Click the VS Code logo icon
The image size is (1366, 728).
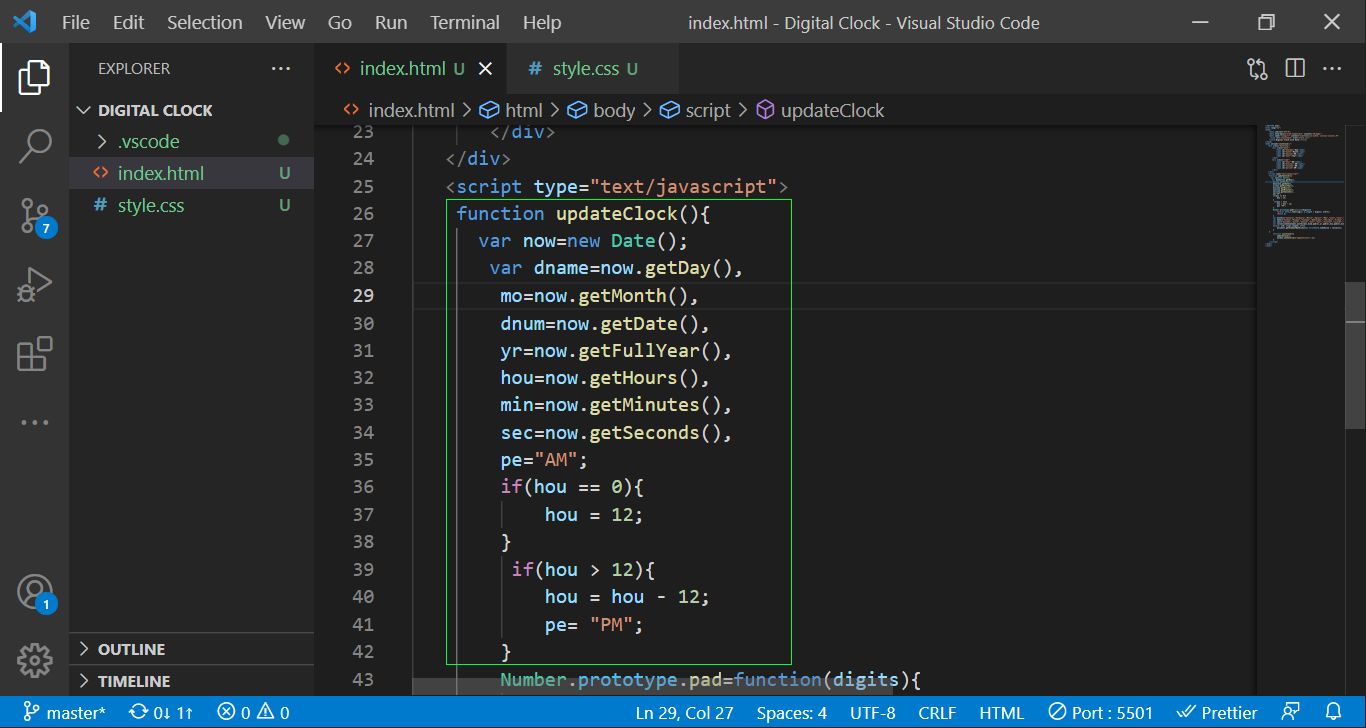24,22
